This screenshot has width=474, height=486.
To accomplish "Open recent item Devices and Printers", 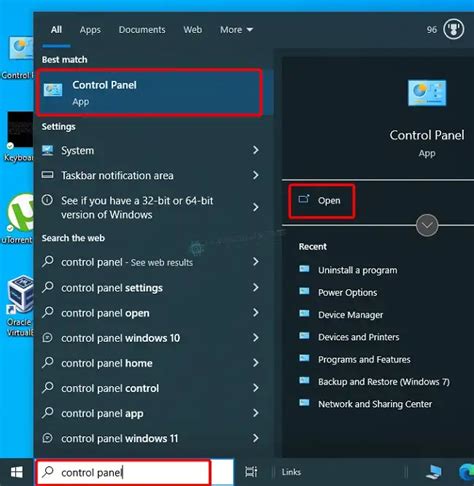I will pyautogui.click(x=358, y=337).
